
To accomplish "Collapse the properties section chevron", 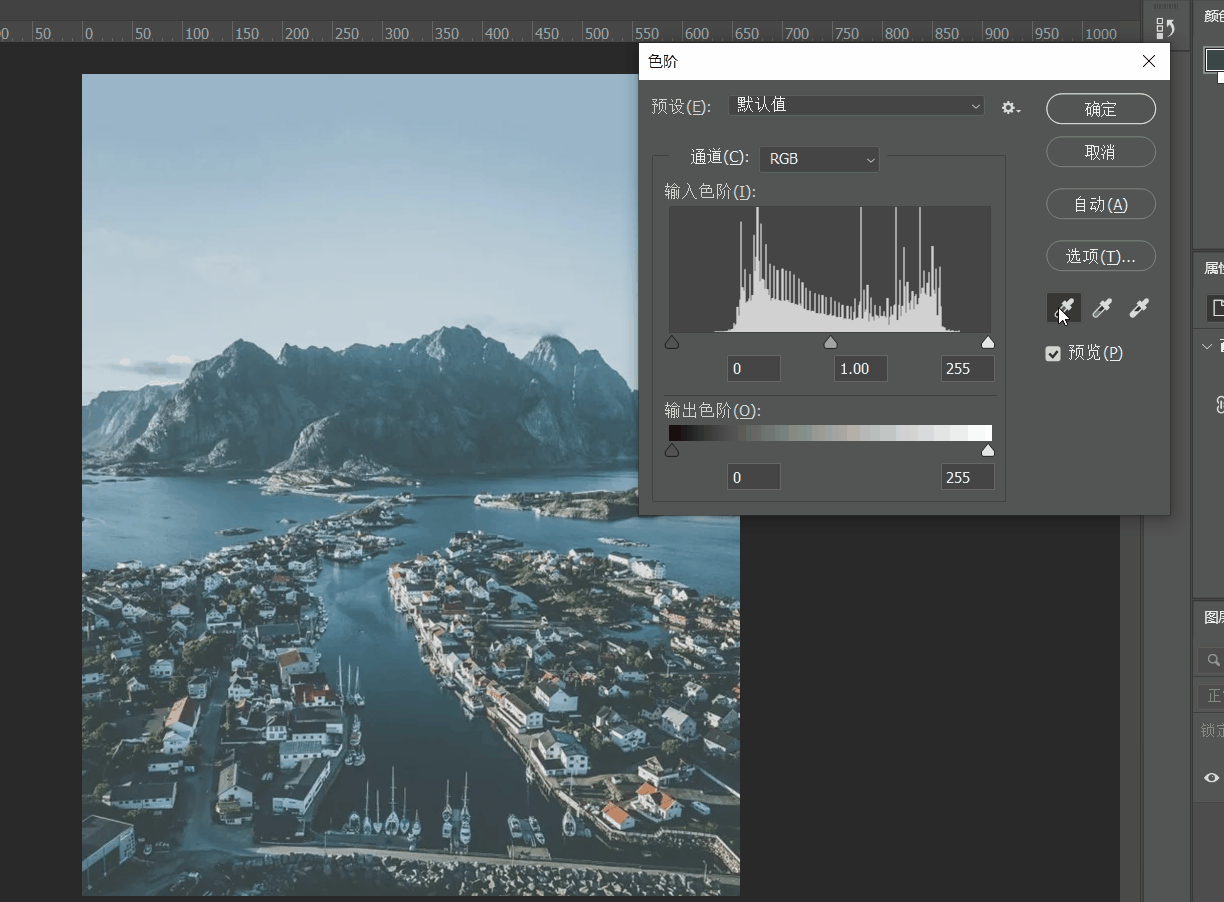I will point(1207,346).
